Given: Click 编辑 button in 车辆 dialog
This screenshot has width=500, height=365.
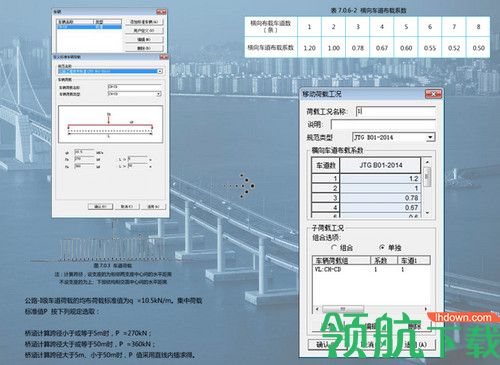Looking at the screenshot, I should (x=144, y=39).
